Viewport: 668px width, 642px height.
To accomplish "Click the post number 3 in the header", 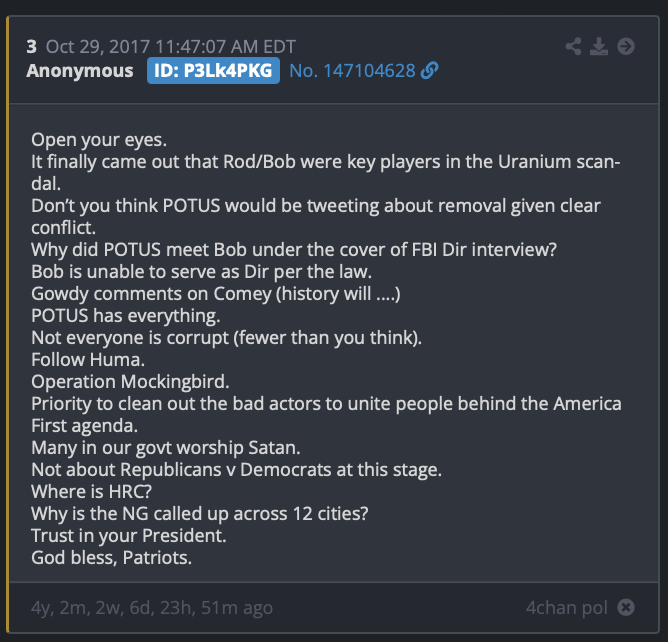I will (32, 47).
